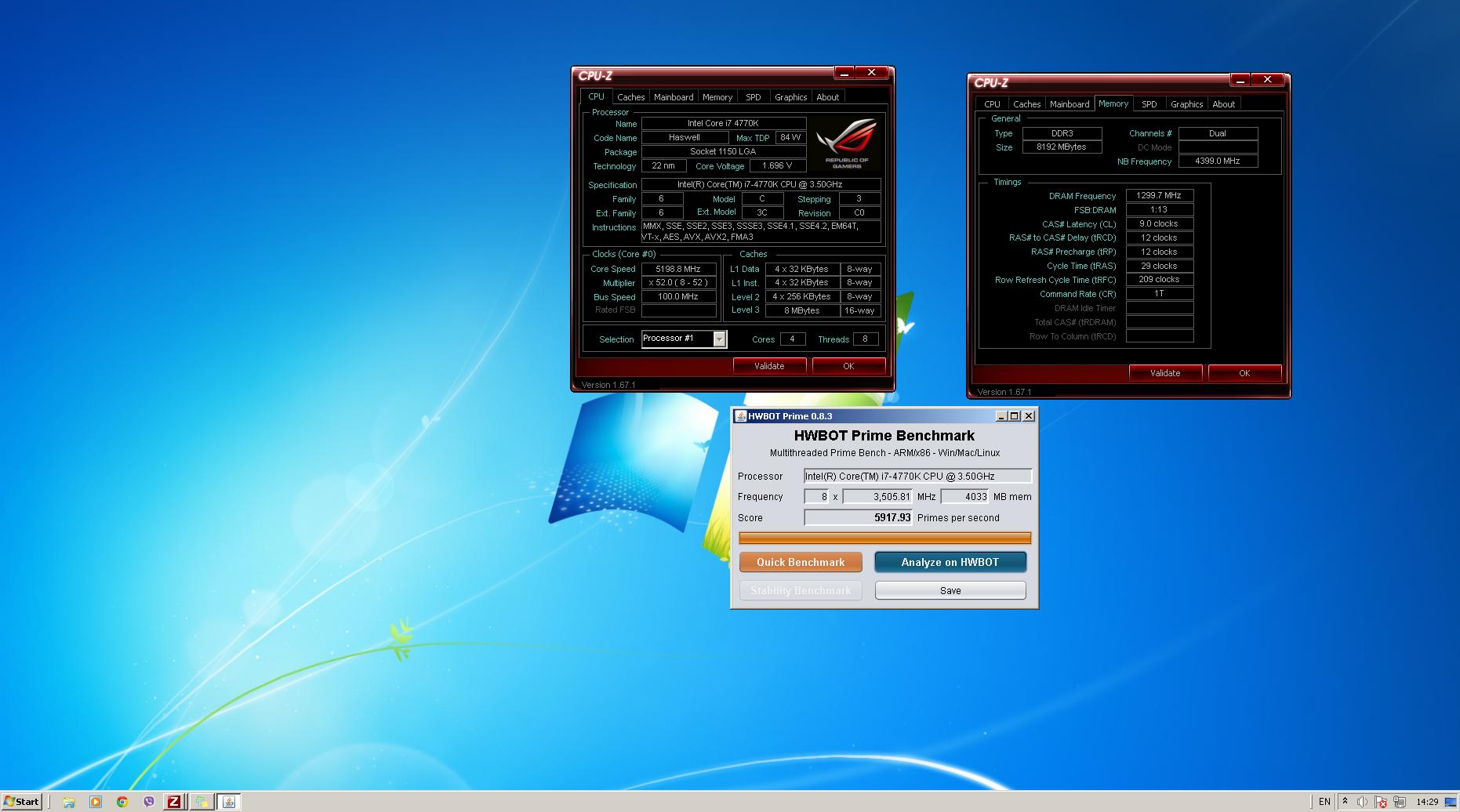Open the Graphics tab in right CPU-Z window
The image size is (1460, 812).
coord(1186,104)
